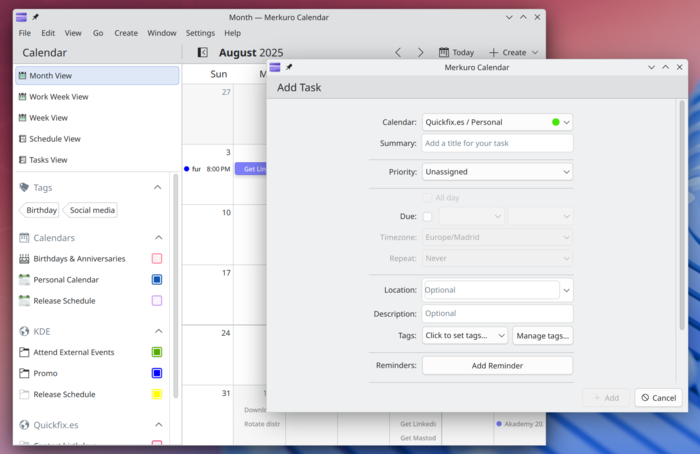Click the pin icon in main window titlebar

35,17
